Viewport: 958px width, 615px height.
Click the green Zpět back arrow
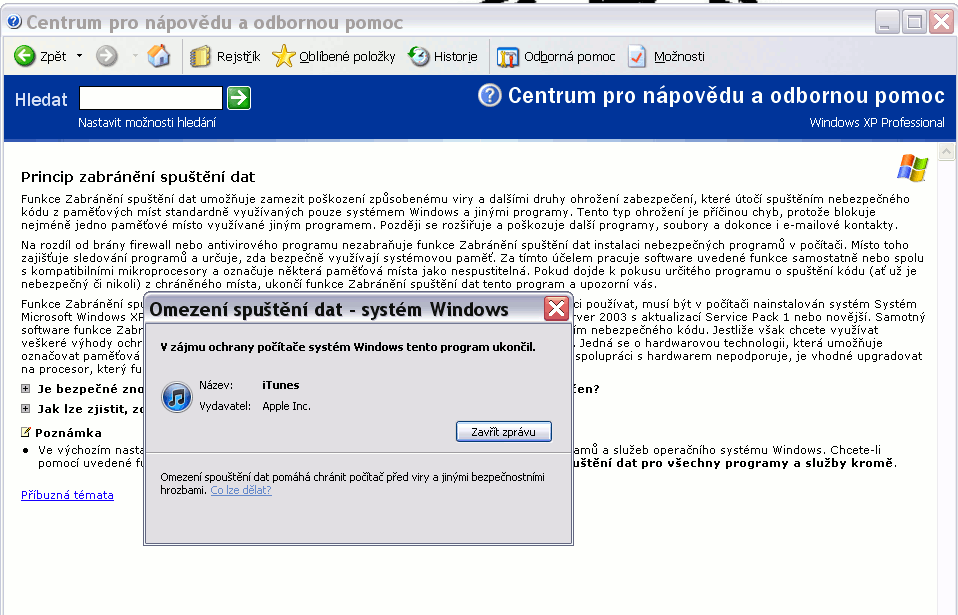pyautogui.click(x=24, y=56)
